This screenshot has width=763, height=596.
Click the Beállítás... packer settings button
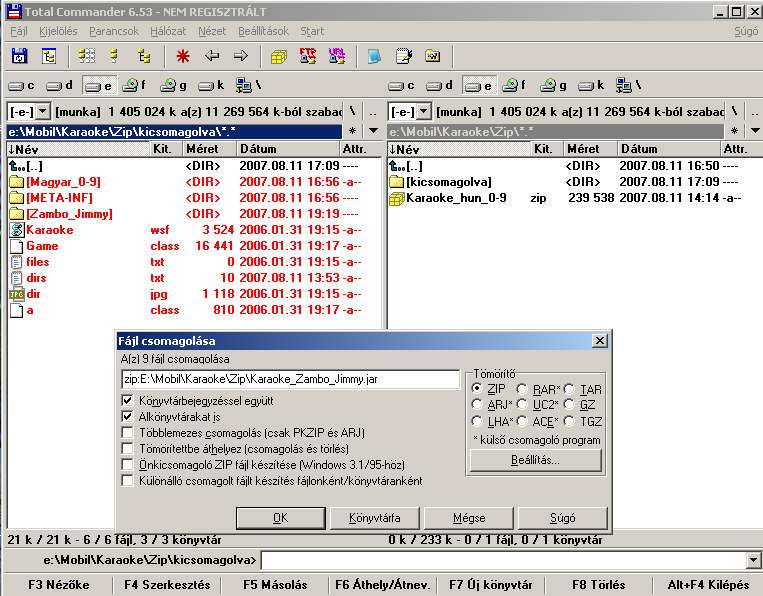(535, 460)
